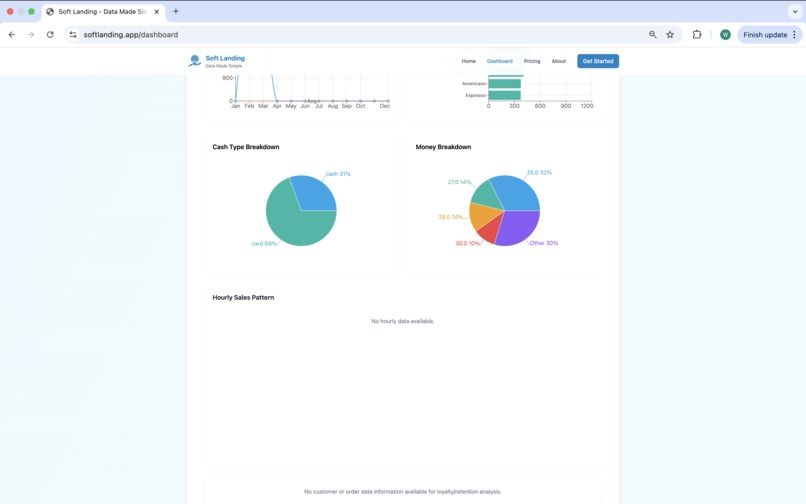Image resolution: width=806 pixels, height=504 pixels.
Task: Click the Get Started button
Action: pos(598,61)
